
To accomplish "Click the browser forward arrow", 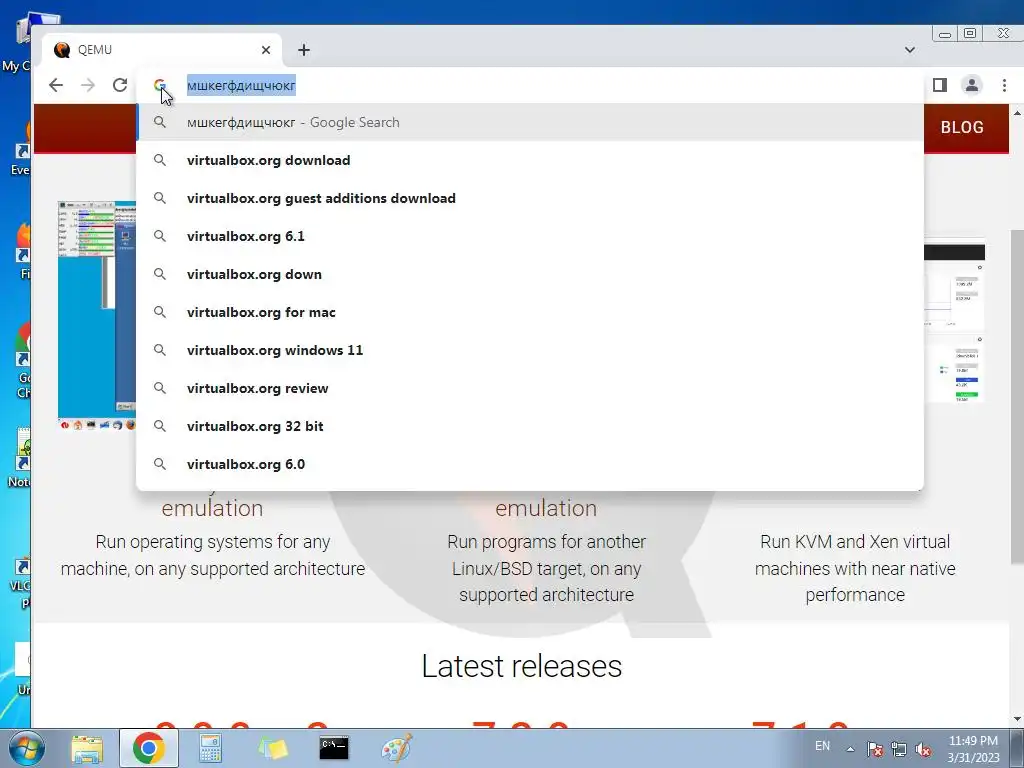I will (x=88, y=85).
